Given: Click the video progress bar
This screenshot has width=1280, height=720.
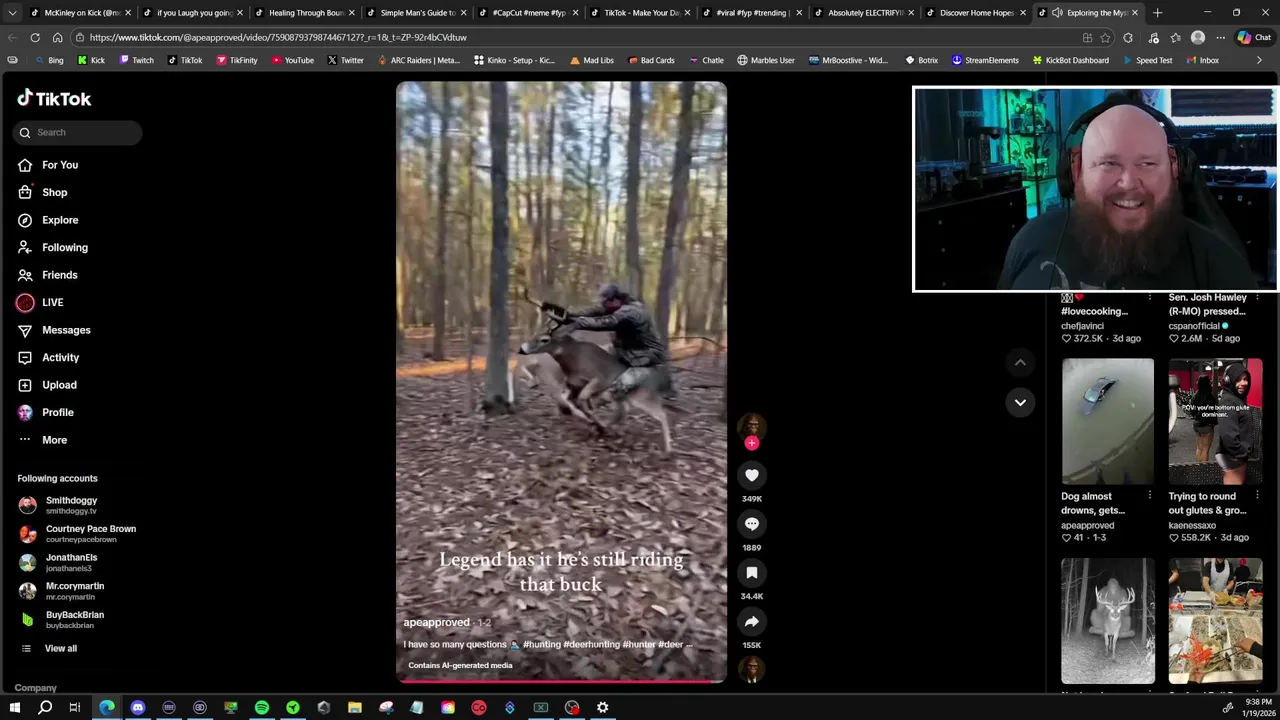Looking at the screenshot, I should (x=561, y=681).
